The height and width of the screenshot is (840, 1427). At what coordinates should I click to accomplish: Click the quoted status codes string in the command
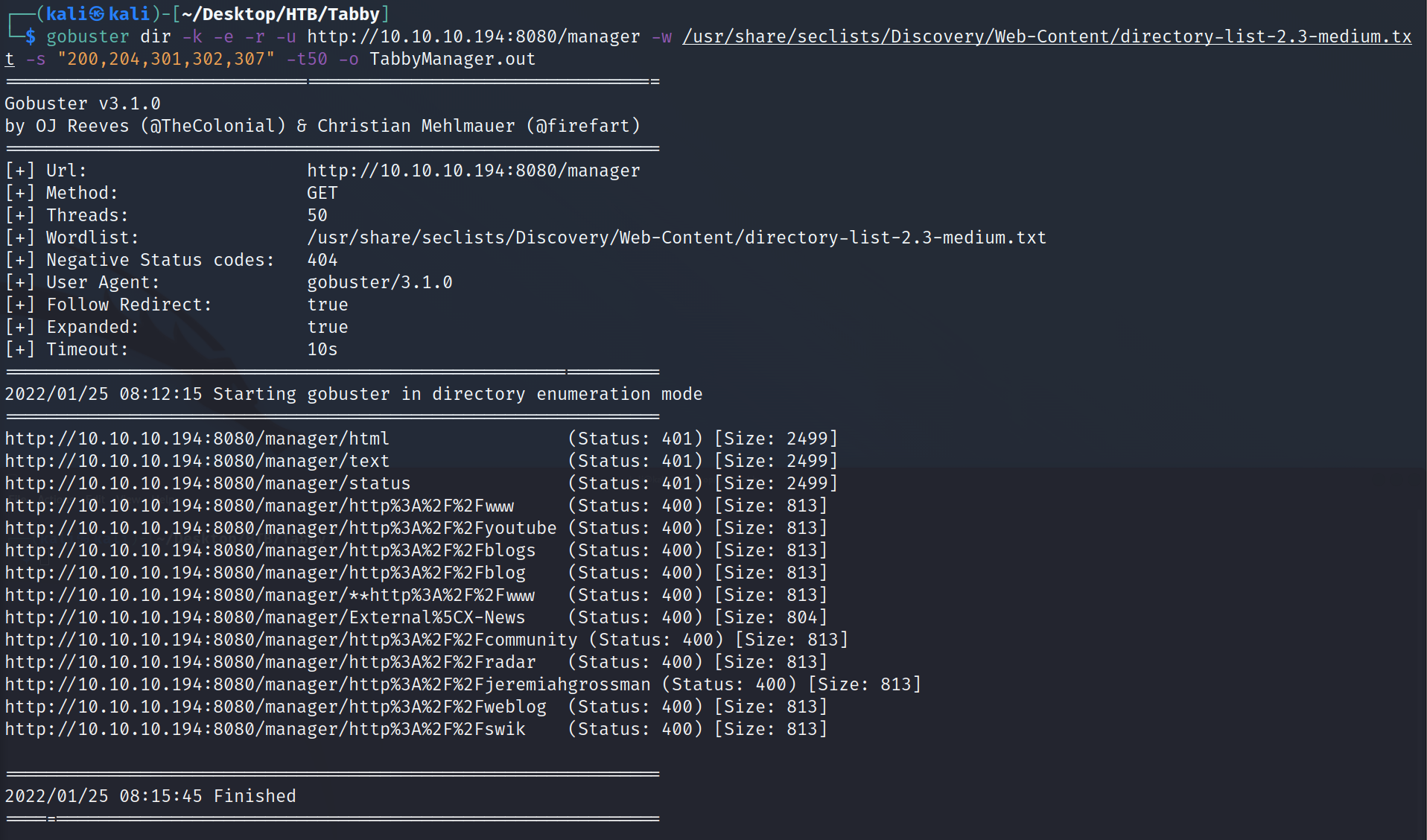(x=165, y=59)
